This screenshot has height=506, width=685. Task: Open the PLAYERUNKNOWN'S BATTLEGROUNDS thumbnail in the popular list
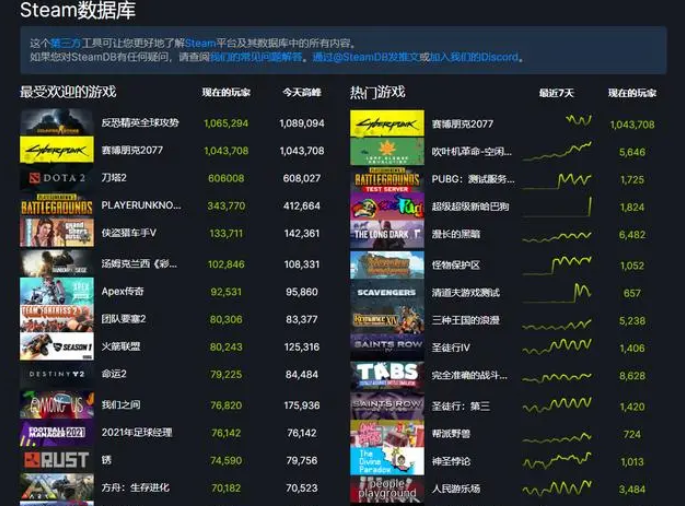(x=57, y=205)
